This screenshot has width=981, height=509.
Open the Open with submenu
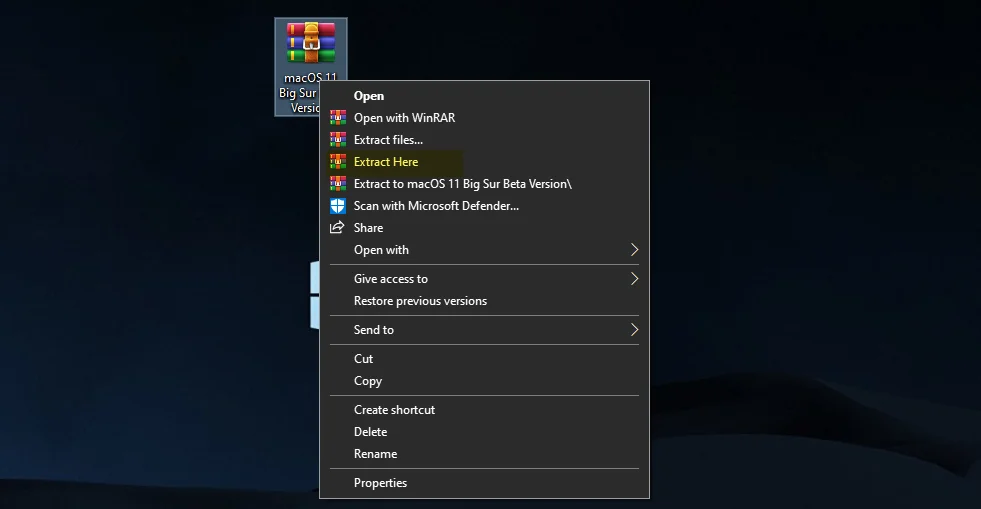tap(484, 249)
